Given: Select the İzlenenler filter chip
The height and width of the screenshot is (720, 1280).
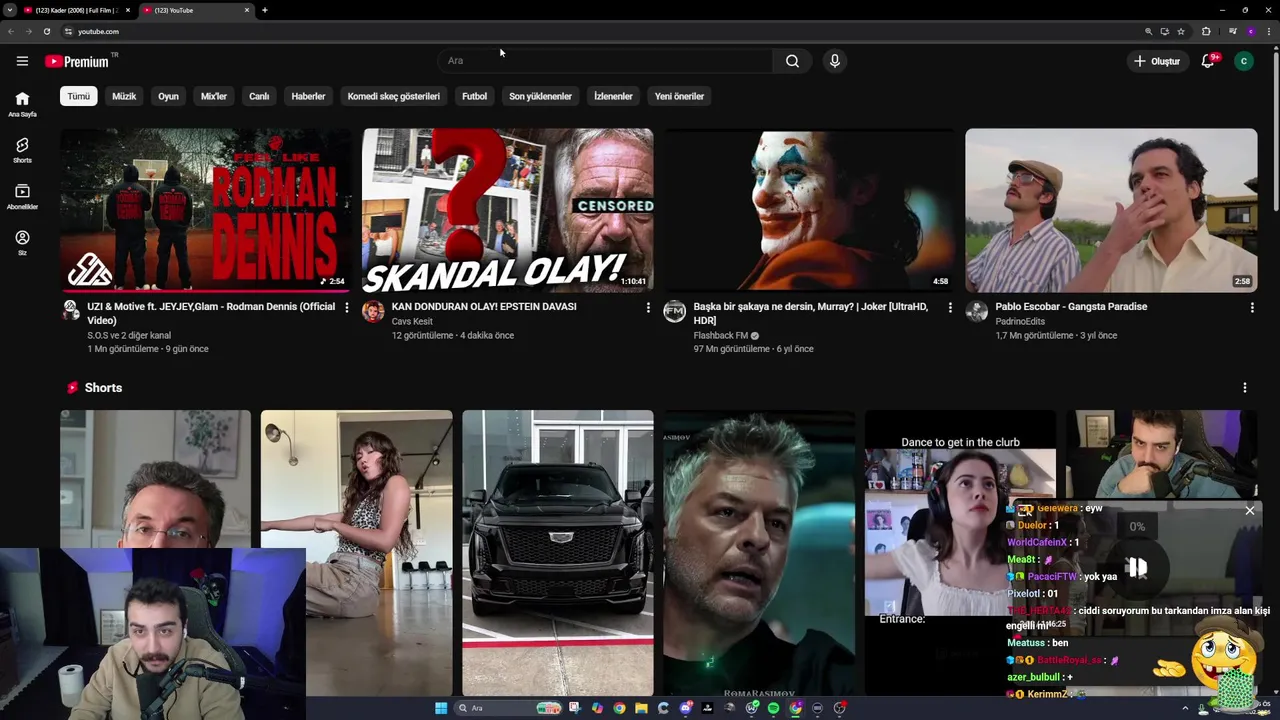Looking at the screenshot, I should [613, 96].
